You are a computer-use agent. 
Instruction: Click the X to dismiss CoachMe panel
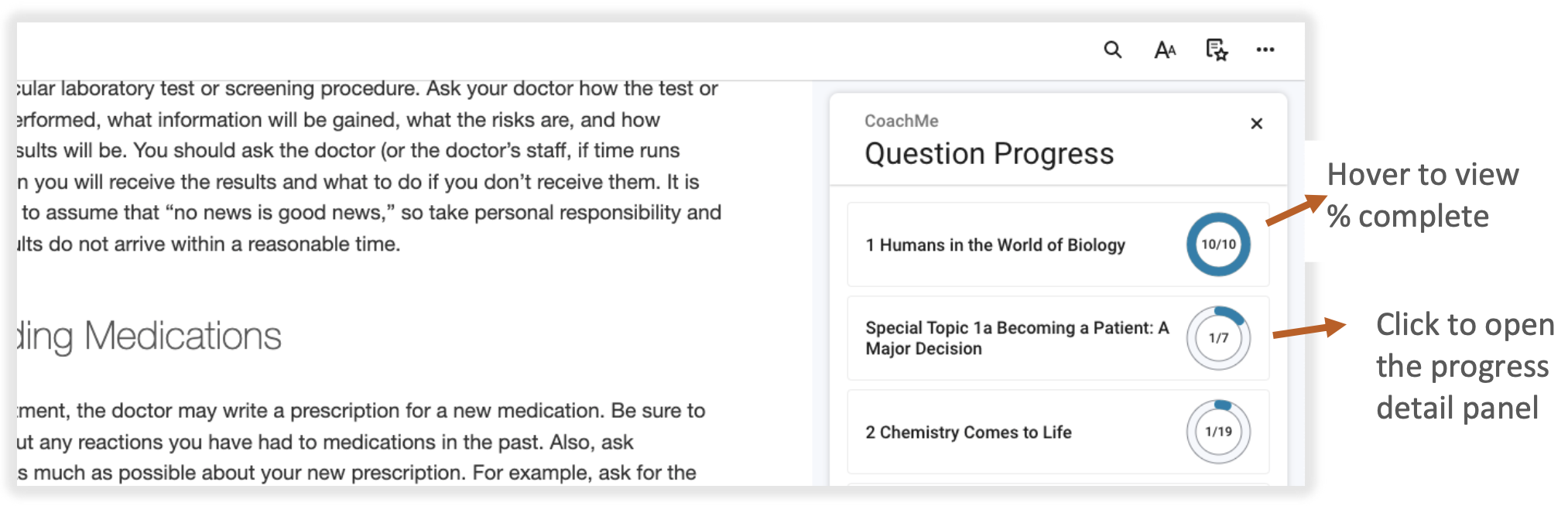pos(1256,123)
